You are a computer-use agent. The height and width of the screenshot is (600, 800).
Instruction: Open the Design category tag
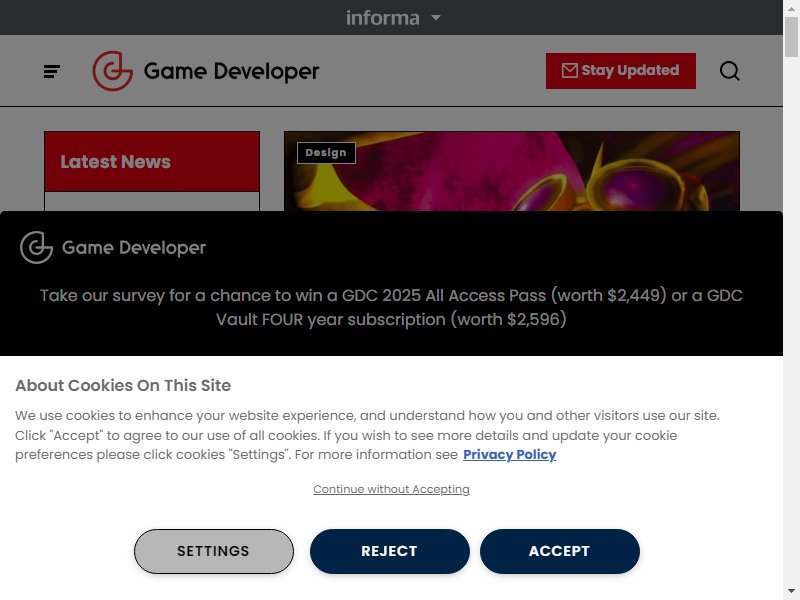(x=326, y=153)
